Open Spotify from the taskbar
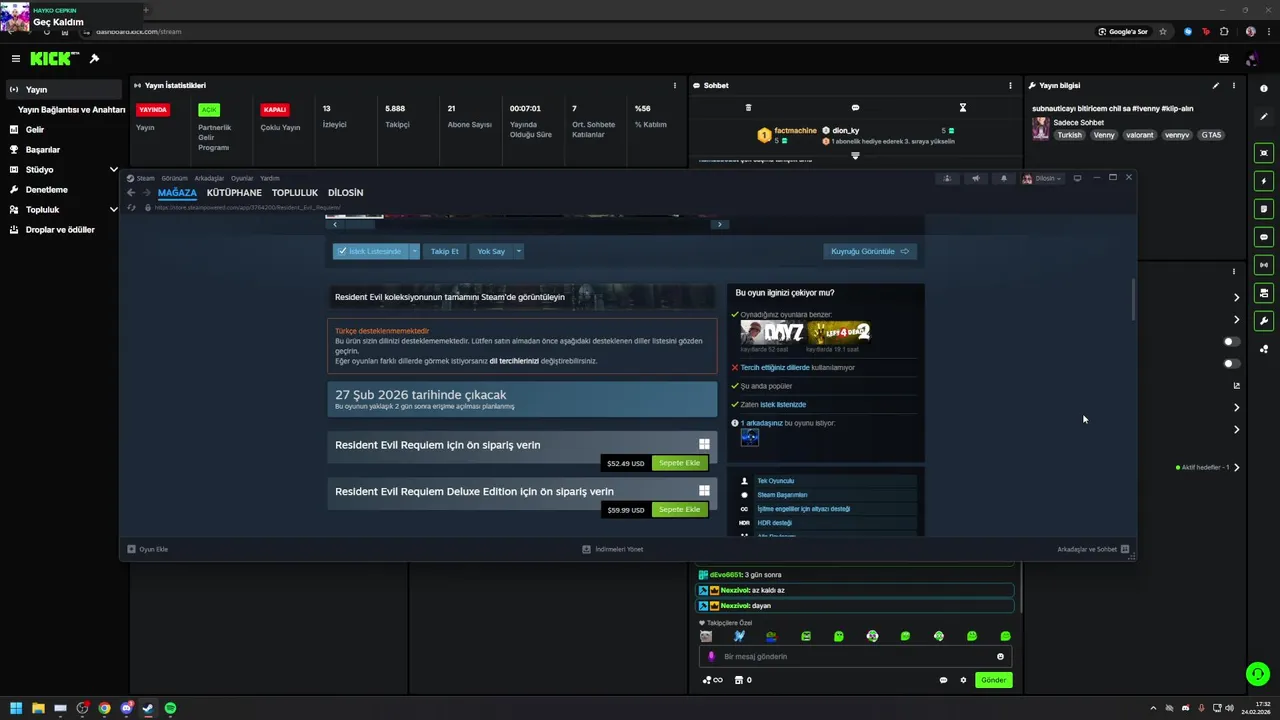1280x720 pixels. tap(170, 708)
